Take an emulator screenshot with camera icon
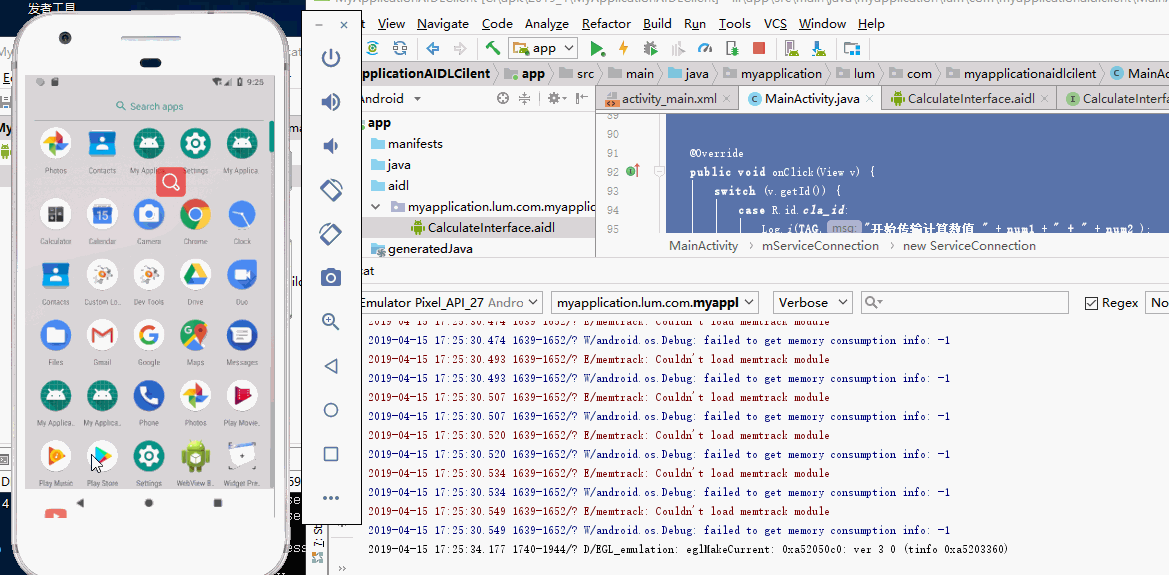The image size is (1169, 575). pyautogui.click(x=330, y=278)
